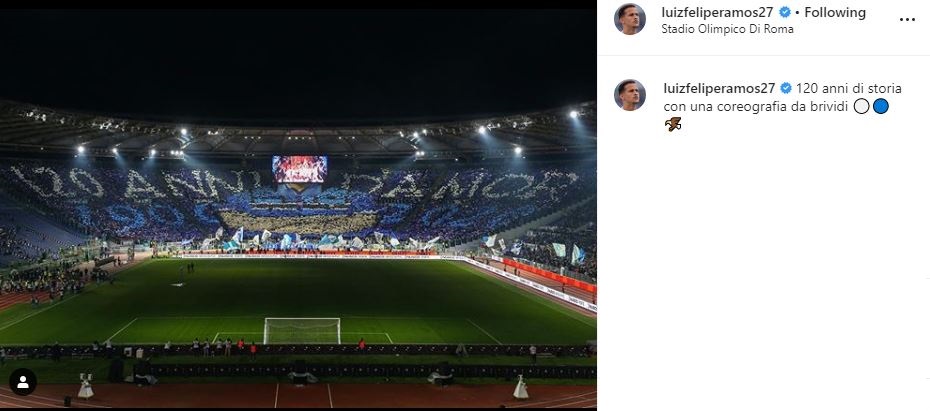Open the profile avatar beside the caption
This screenshot has width=930, height=411.
(629, 95)
